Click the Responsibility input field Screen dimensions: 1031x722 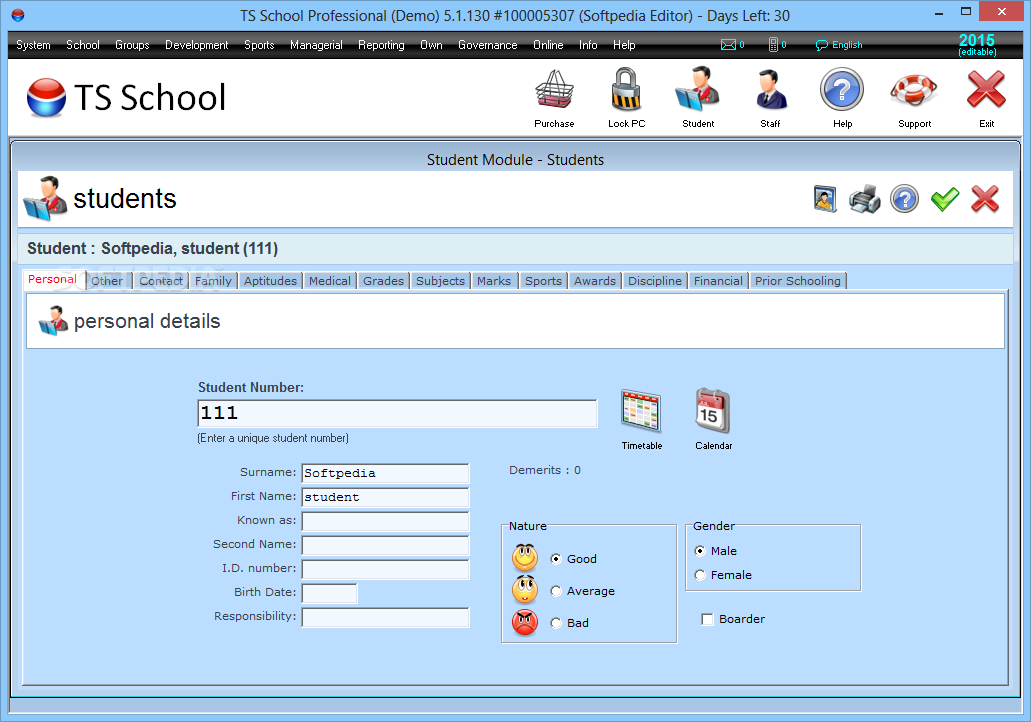pyautogui.click(x=385, y=617)
